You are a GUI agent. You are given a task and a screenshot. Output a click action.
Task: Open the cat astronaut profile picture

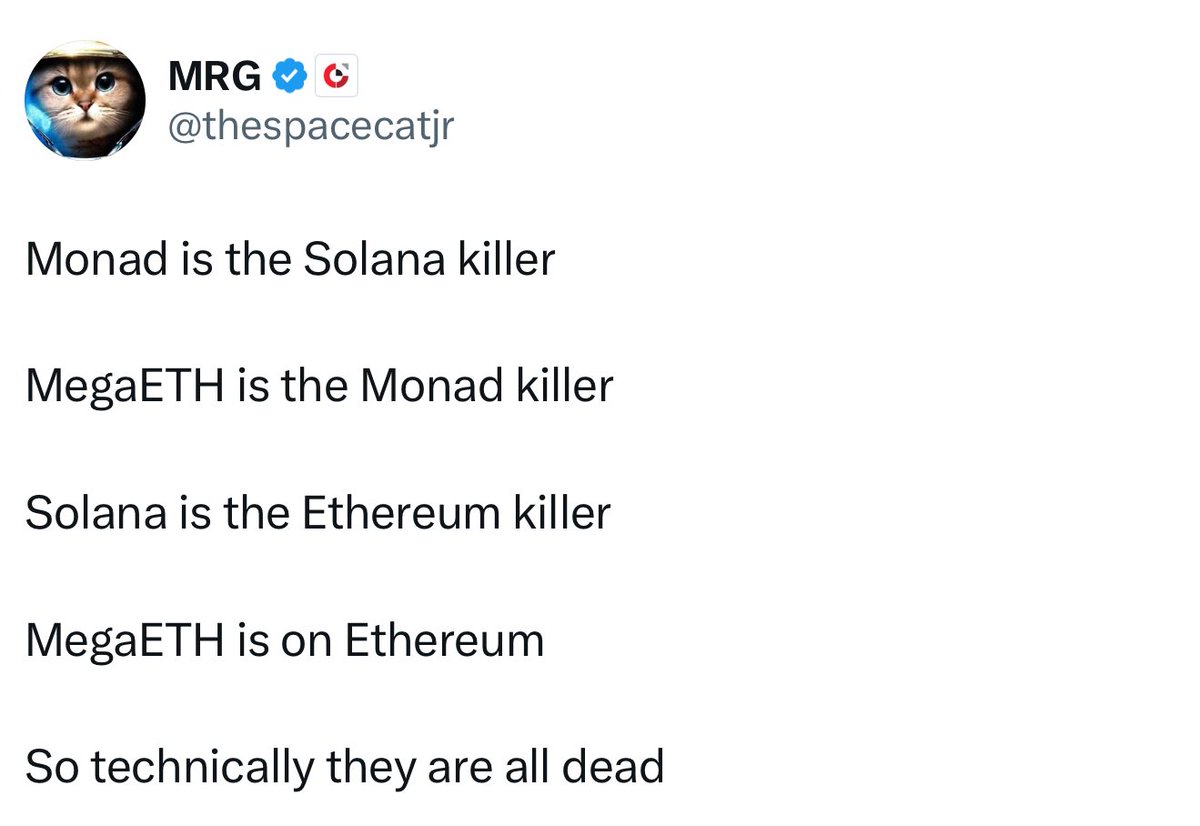(85, 100)
